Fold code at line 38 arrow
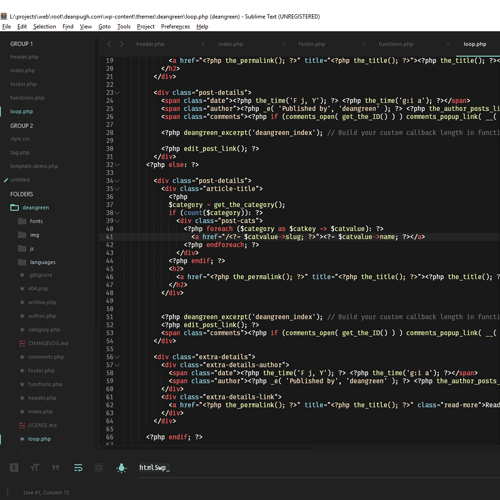This screenshot has height=500, width=500. [117, 213]
